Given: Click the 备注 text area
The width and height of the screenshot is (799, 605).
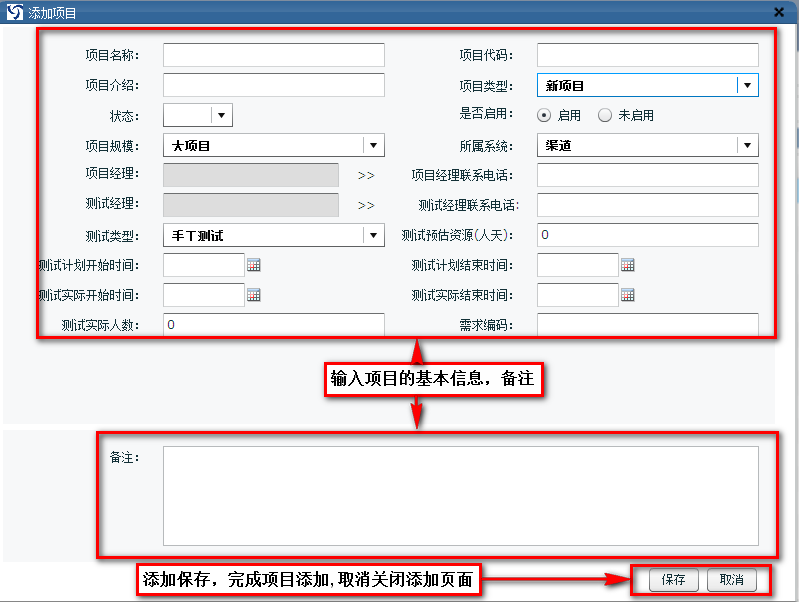Looking at the screenshot, I should pyautogui.click(x=461, y=496).
